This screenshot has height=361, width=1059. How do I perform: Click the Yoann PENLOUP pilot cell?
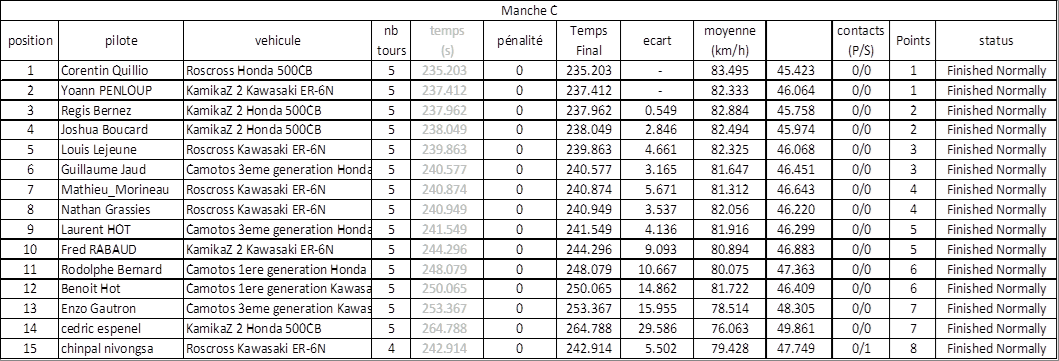(121, 90)
